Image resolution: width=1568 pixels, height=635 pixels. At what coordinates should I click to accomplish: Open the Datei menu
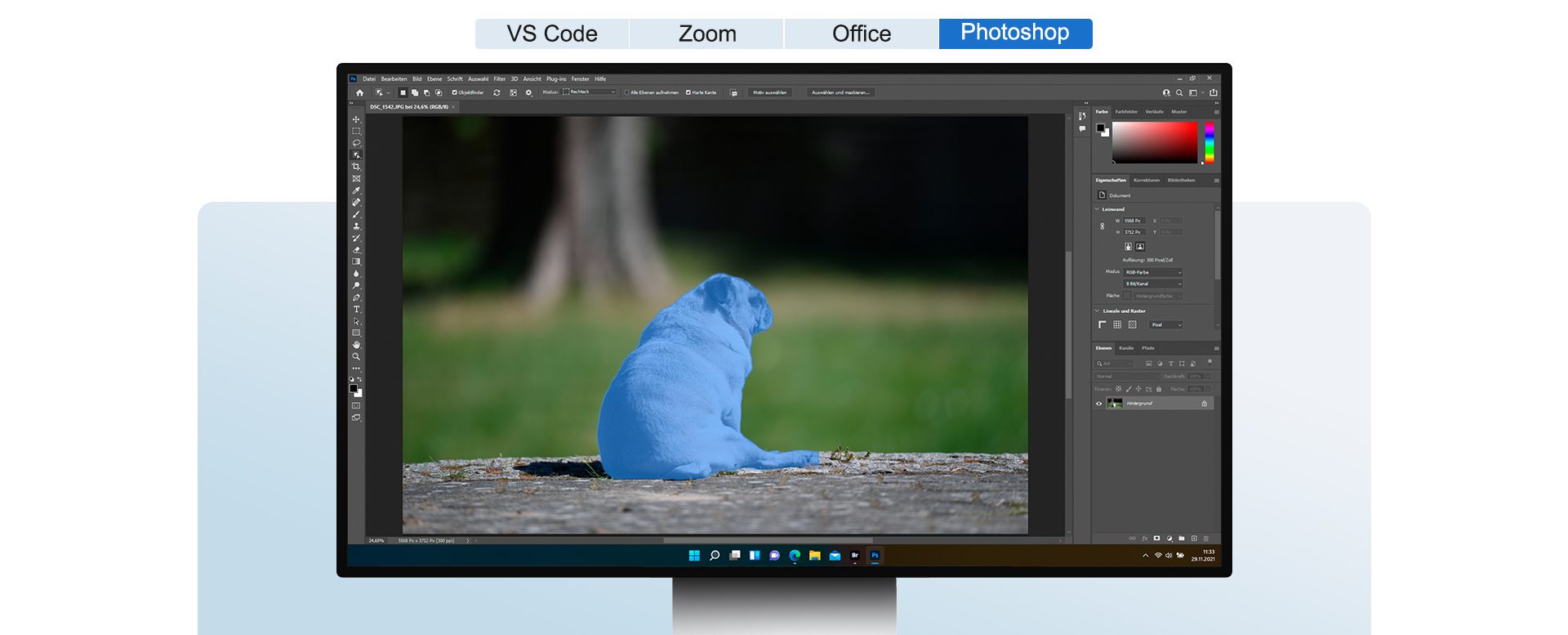369,79
